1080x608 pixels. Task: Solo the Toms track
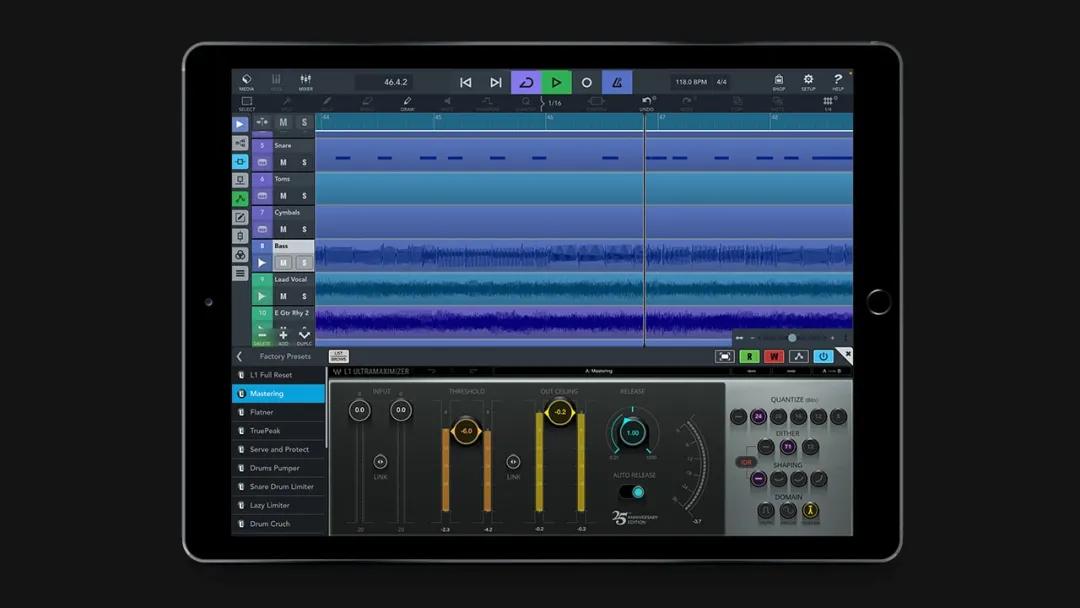pyautogui.click(x=304, y=196)
